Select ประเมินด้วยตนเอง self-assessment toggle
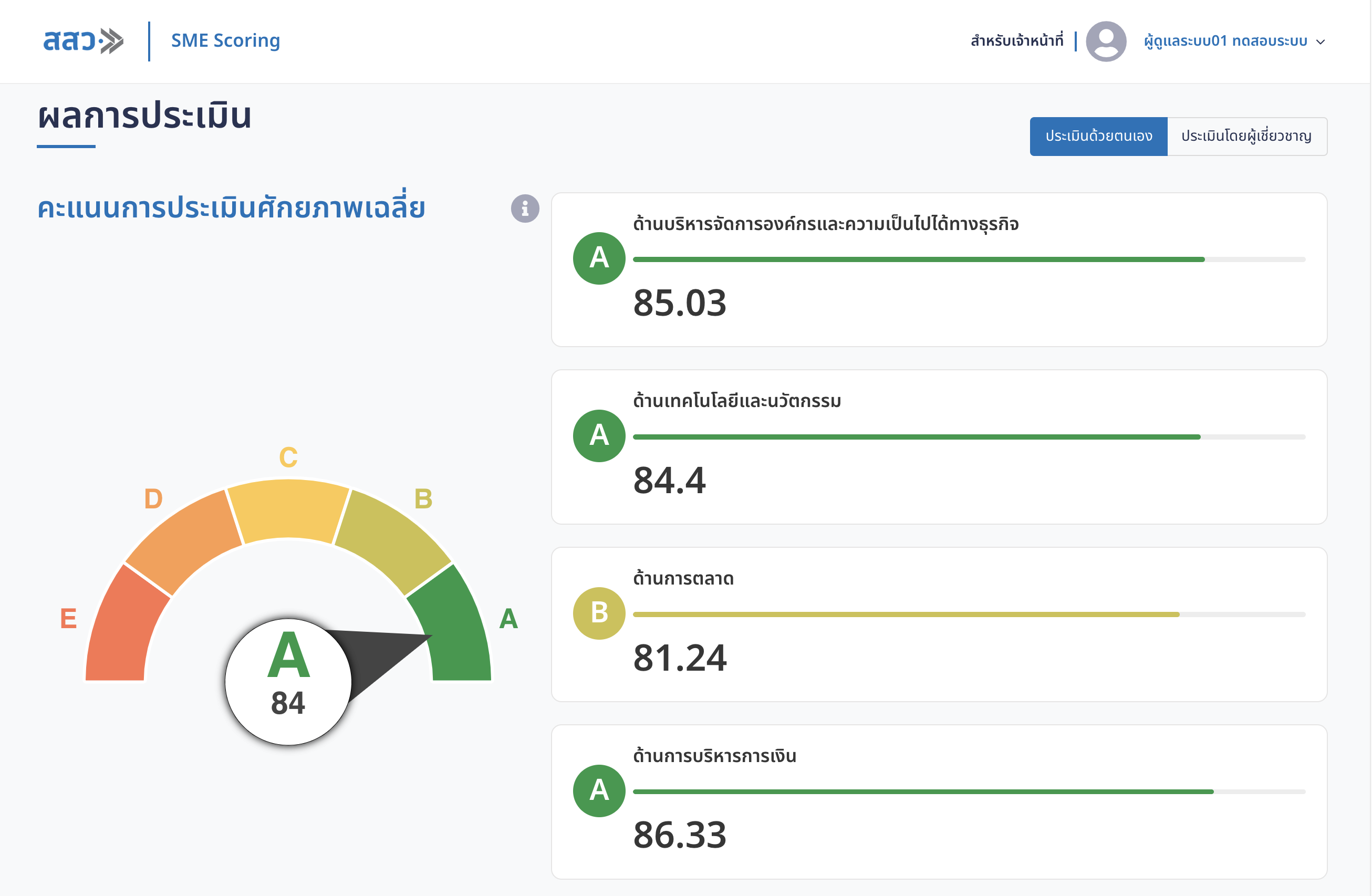This screenshot has height=896, width=1372. (x=1098, y=136)
